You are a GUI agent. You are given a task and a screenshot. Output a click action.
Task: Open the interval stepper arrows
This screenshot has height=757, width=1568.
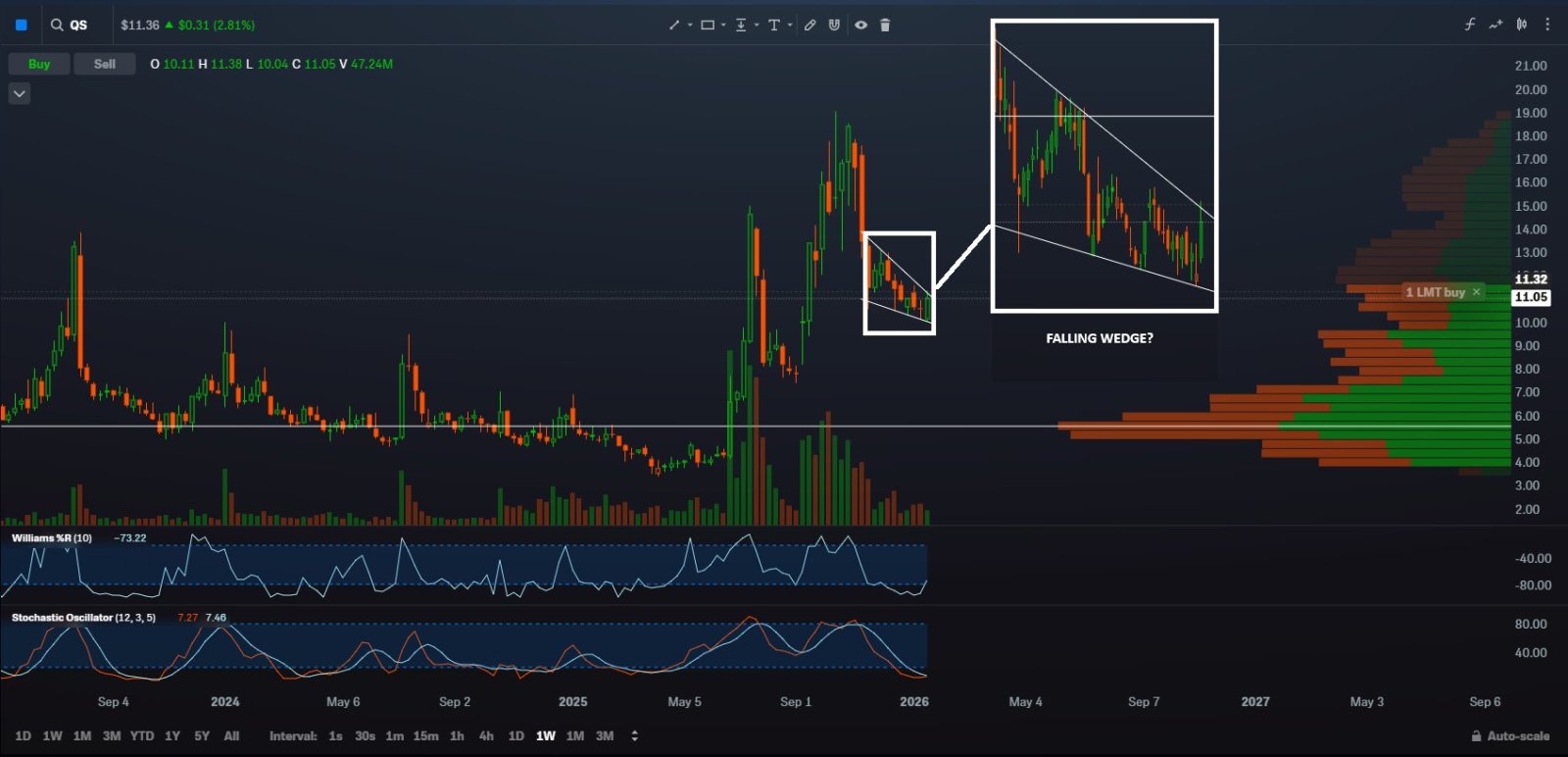pyautogui.click(x=634, y=735)
